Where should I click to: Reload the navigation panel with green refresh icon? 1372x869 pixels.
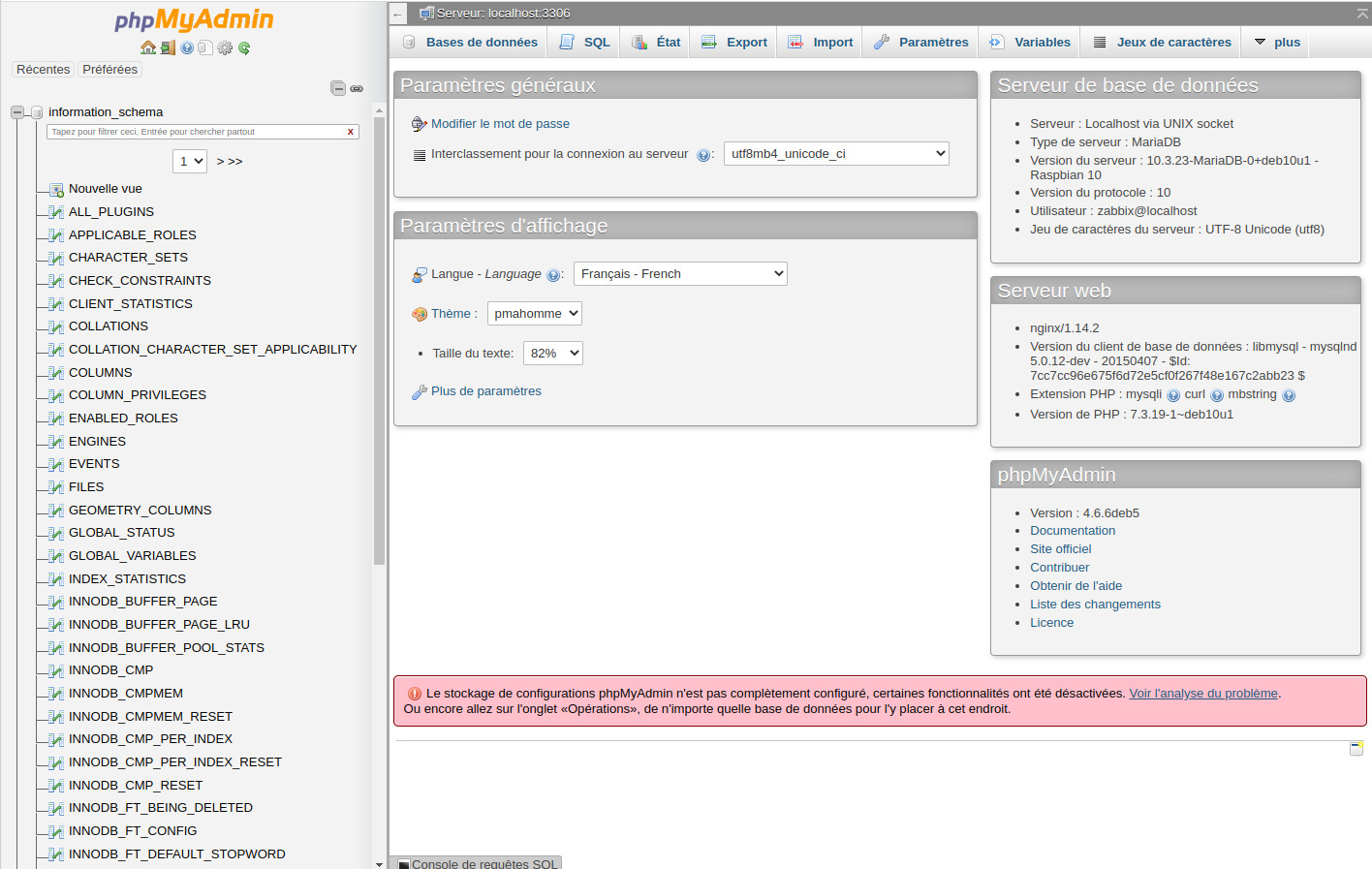tap(244, 47)
